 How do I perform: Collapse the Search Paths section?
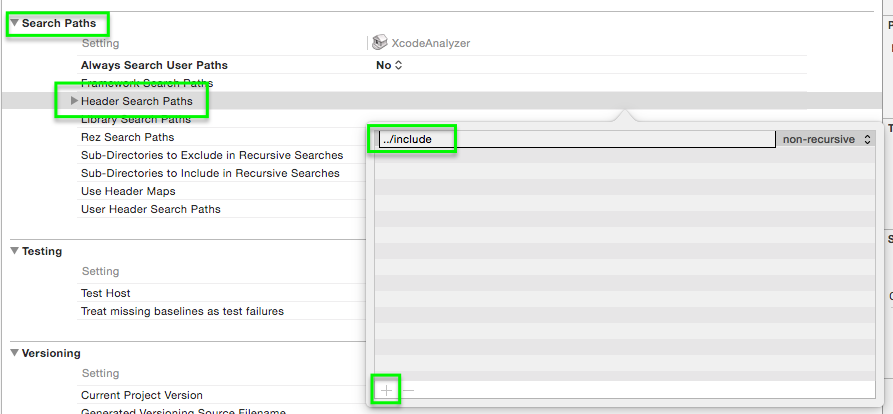click(15, 22)
